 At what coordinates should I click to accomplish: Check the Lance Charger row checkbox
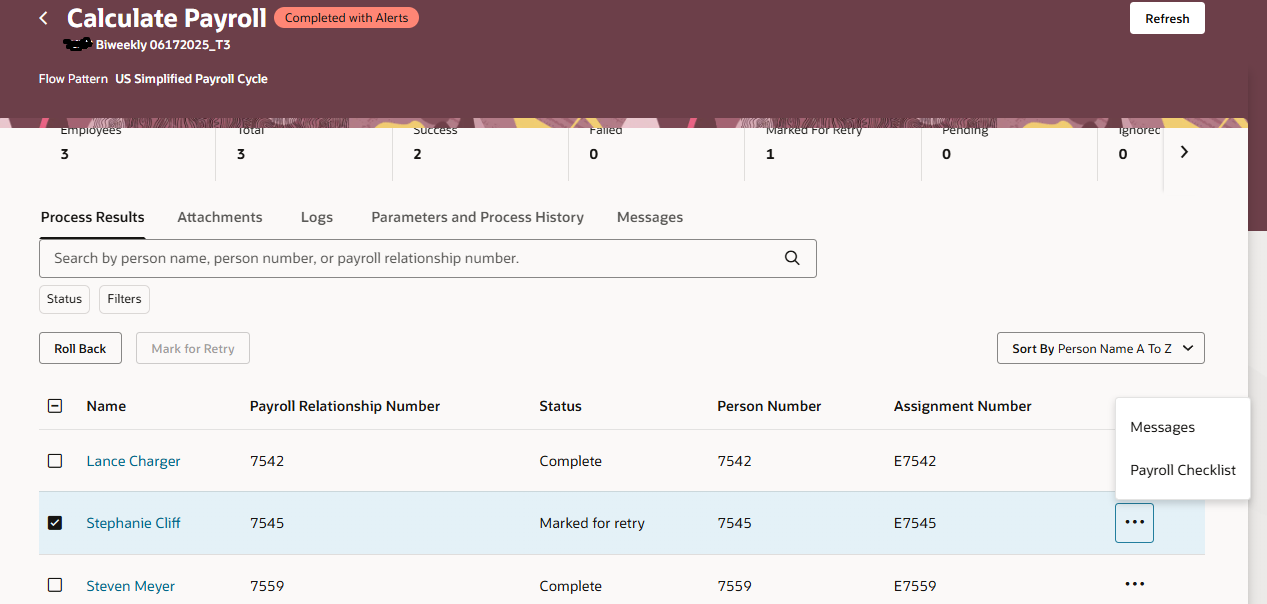pyautogui.click(x=55, y=461)
